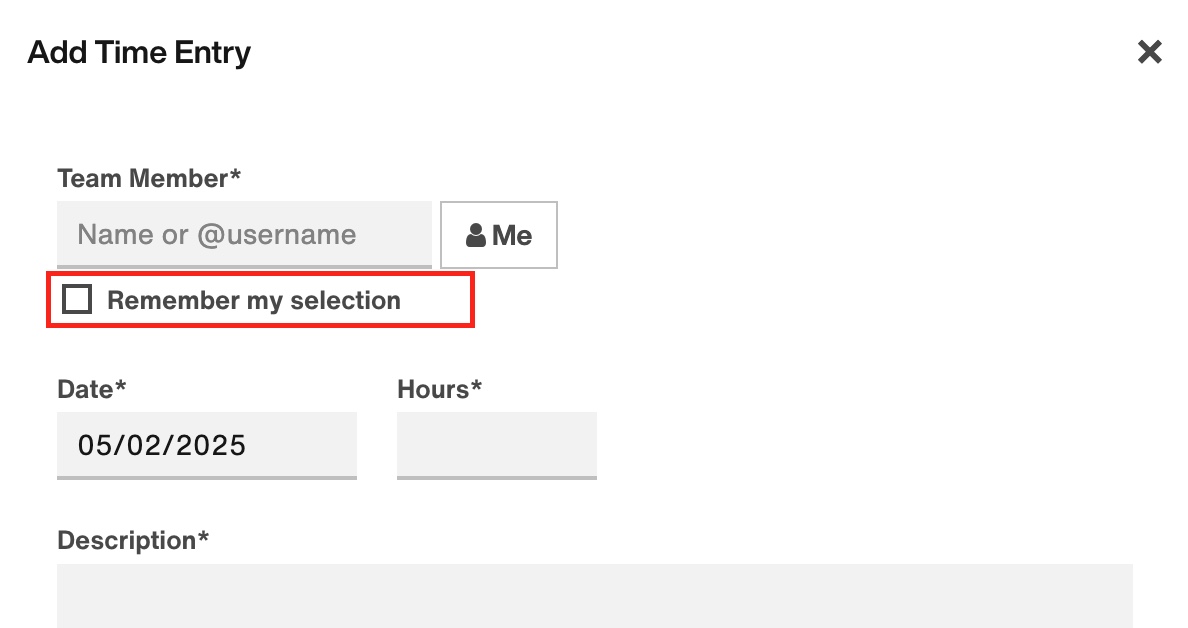Screen dimensions: 1188x628
Task: Open the Date field showing 05/02/2025
Action: pyautogui.click(x=207, y=445)
